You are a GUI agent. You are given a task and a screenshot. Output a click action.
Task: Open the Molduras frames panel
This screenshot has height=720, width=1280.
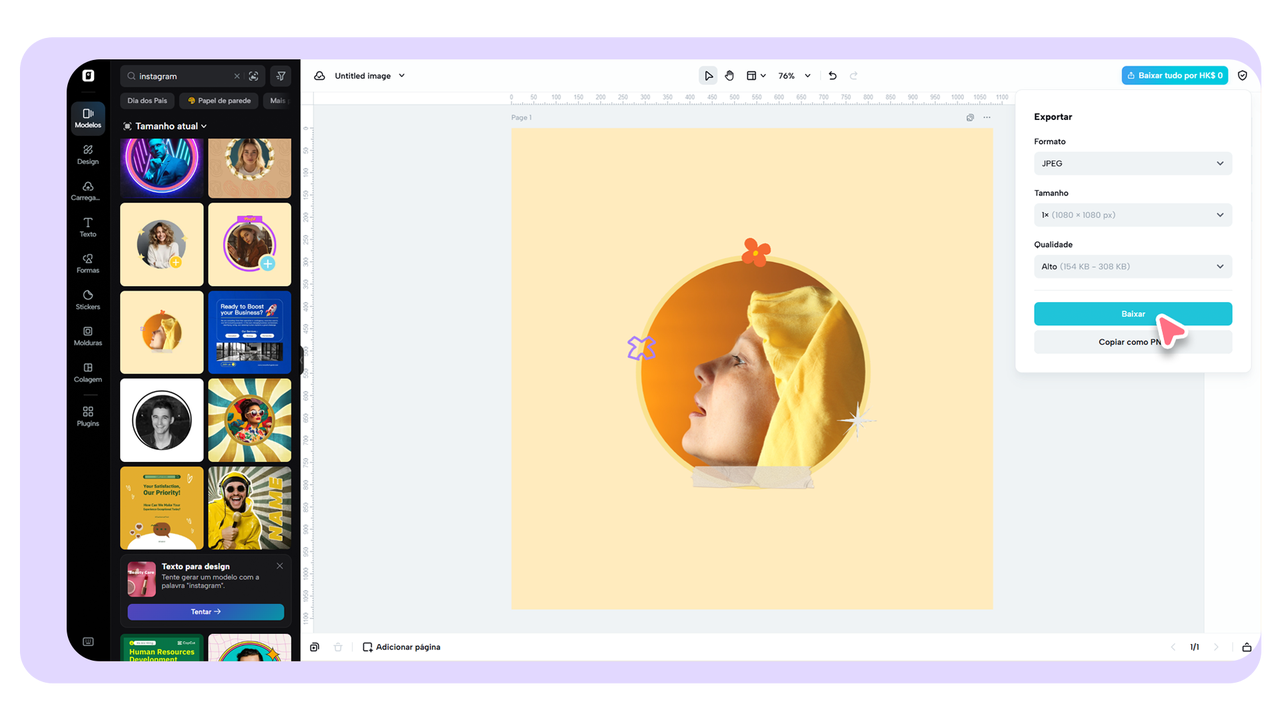pyautogui.click(x=88, y=336)
